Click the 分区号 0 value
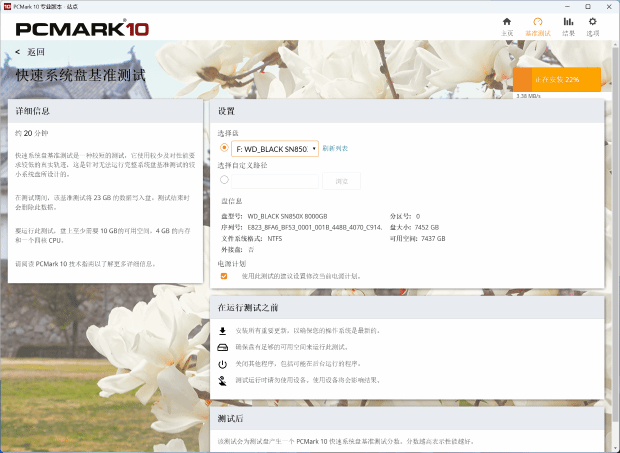Viewport: 620px width, 453px height. (x=418, y=216)
